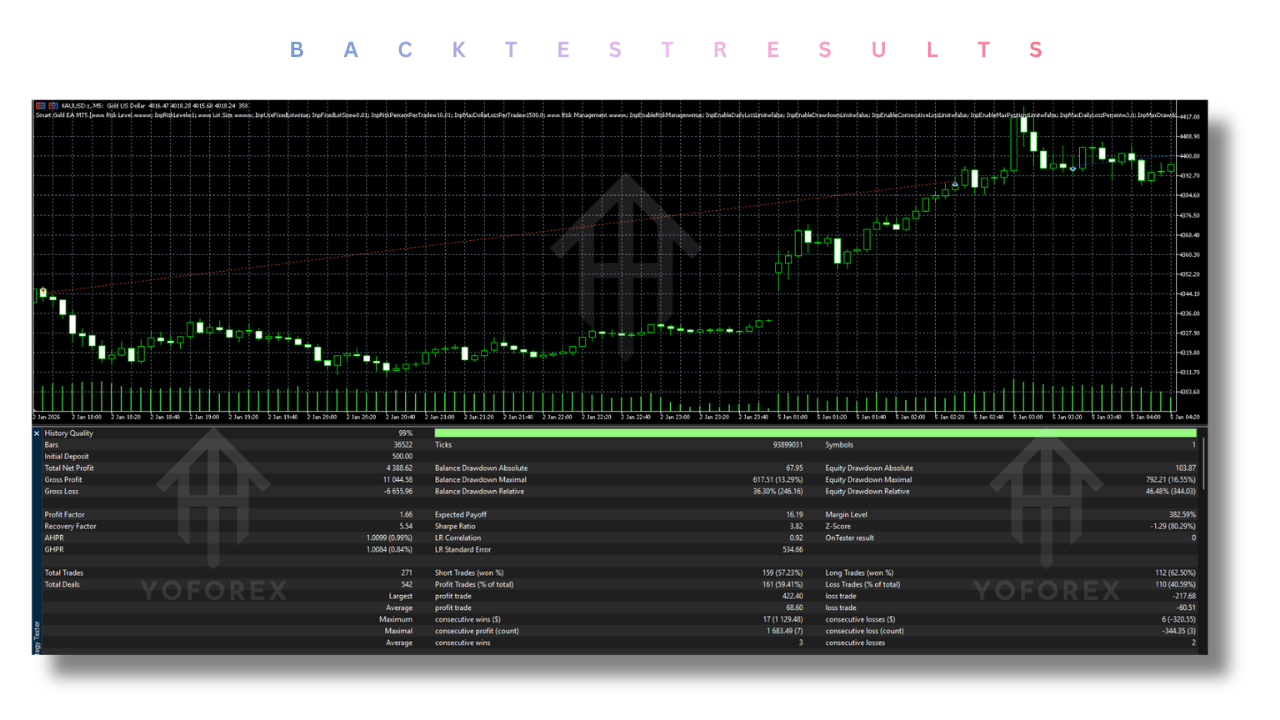Select Short Trades value 159 (57.23%)

coord(783,573)
